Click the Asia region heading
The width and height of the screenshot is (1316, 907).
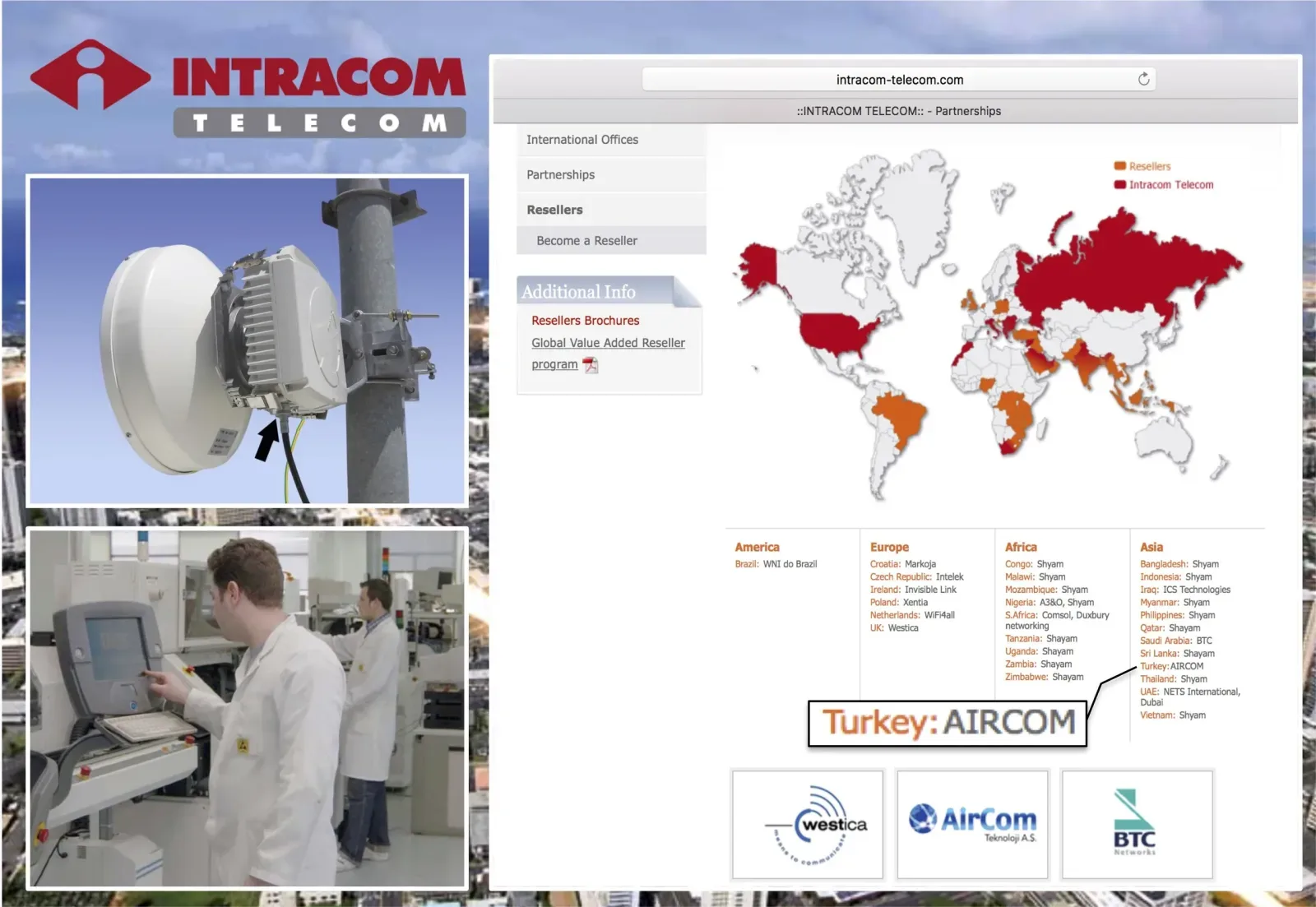click(x=1151, y=547)
